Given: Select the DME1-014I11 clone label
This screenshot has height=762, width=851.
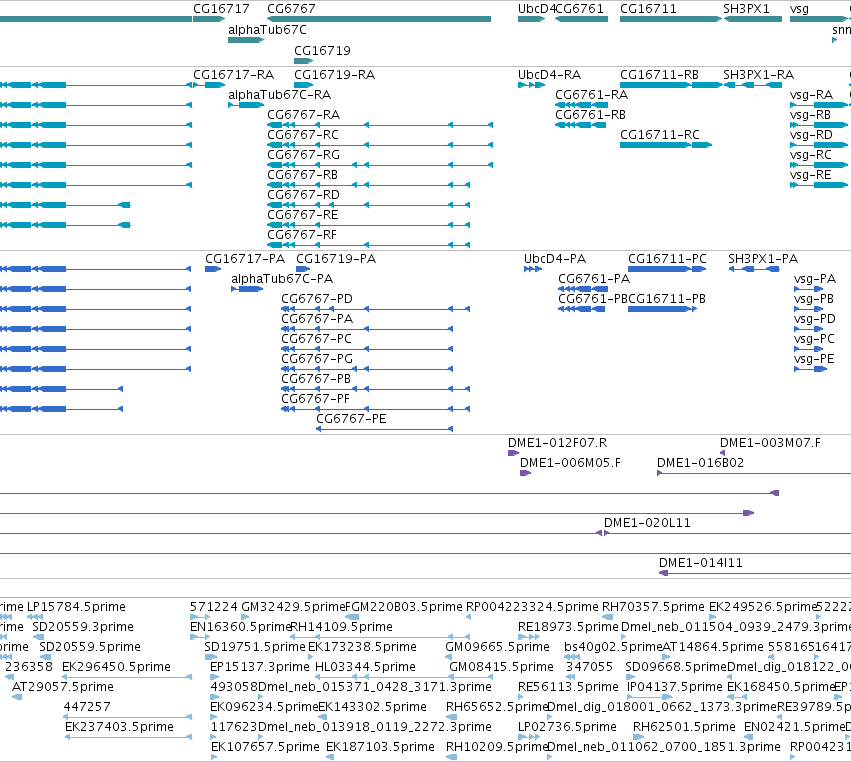Looking at the screenshot, I should (701, 563).
